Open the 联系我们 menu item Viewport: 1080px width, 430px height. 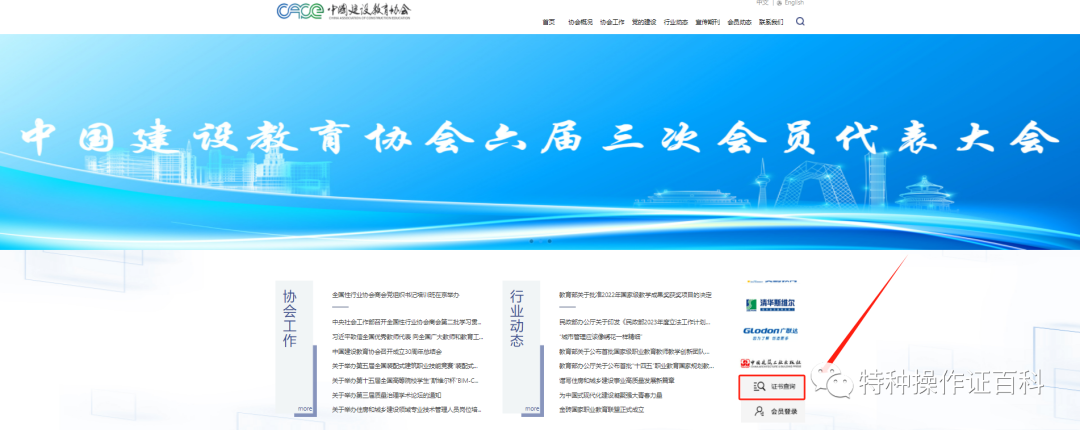click(771, 22)
